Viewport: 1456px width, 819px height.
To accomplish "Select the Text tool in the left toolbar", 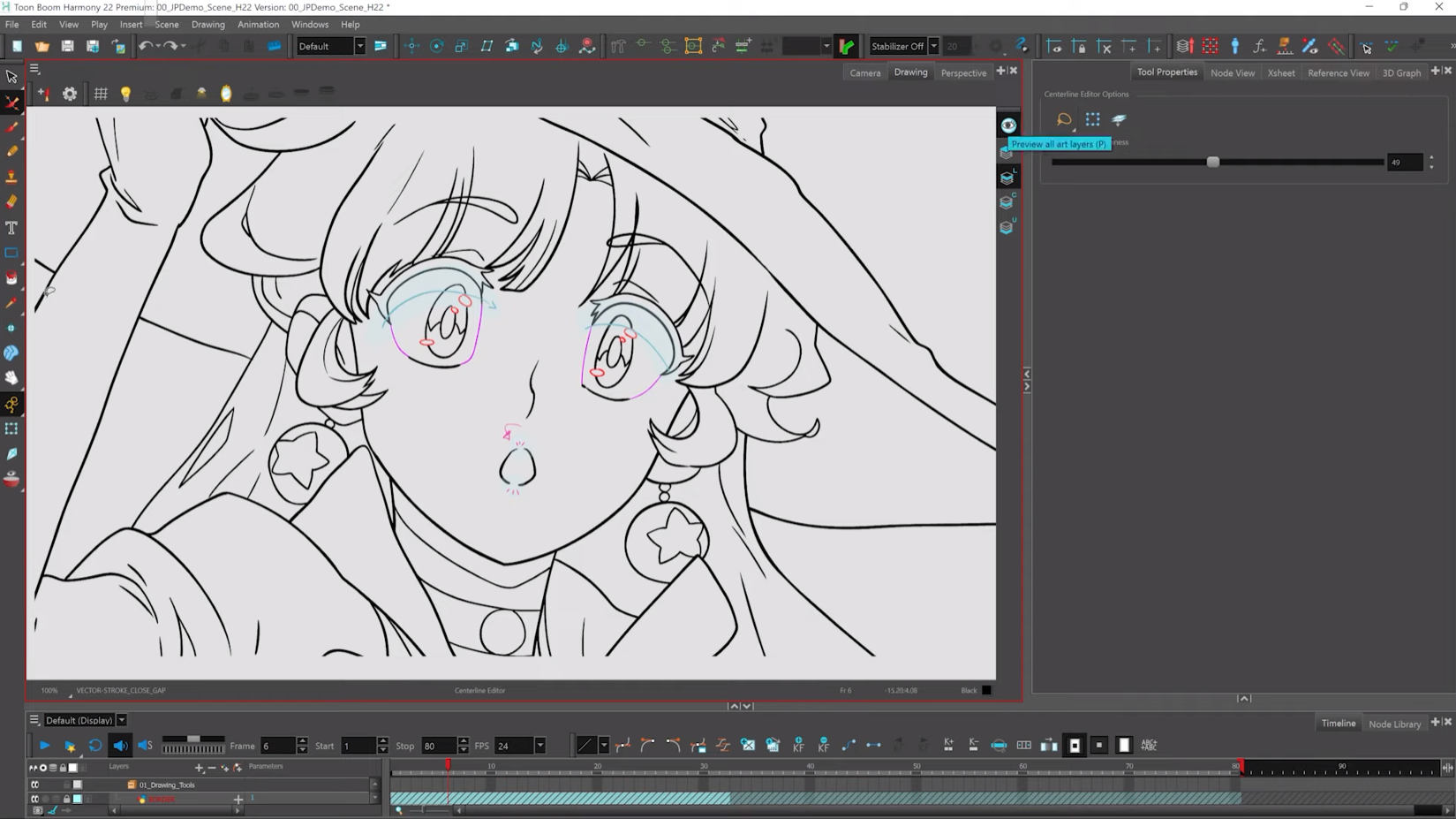I will (x=11, y=228).
